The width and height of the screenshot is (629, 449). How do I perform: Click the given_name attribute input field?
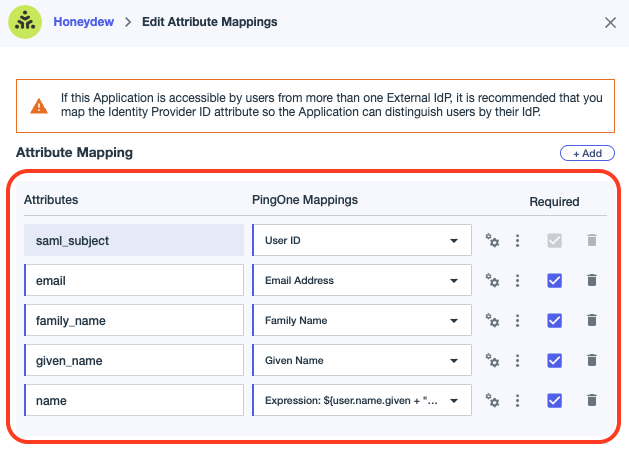134,360
